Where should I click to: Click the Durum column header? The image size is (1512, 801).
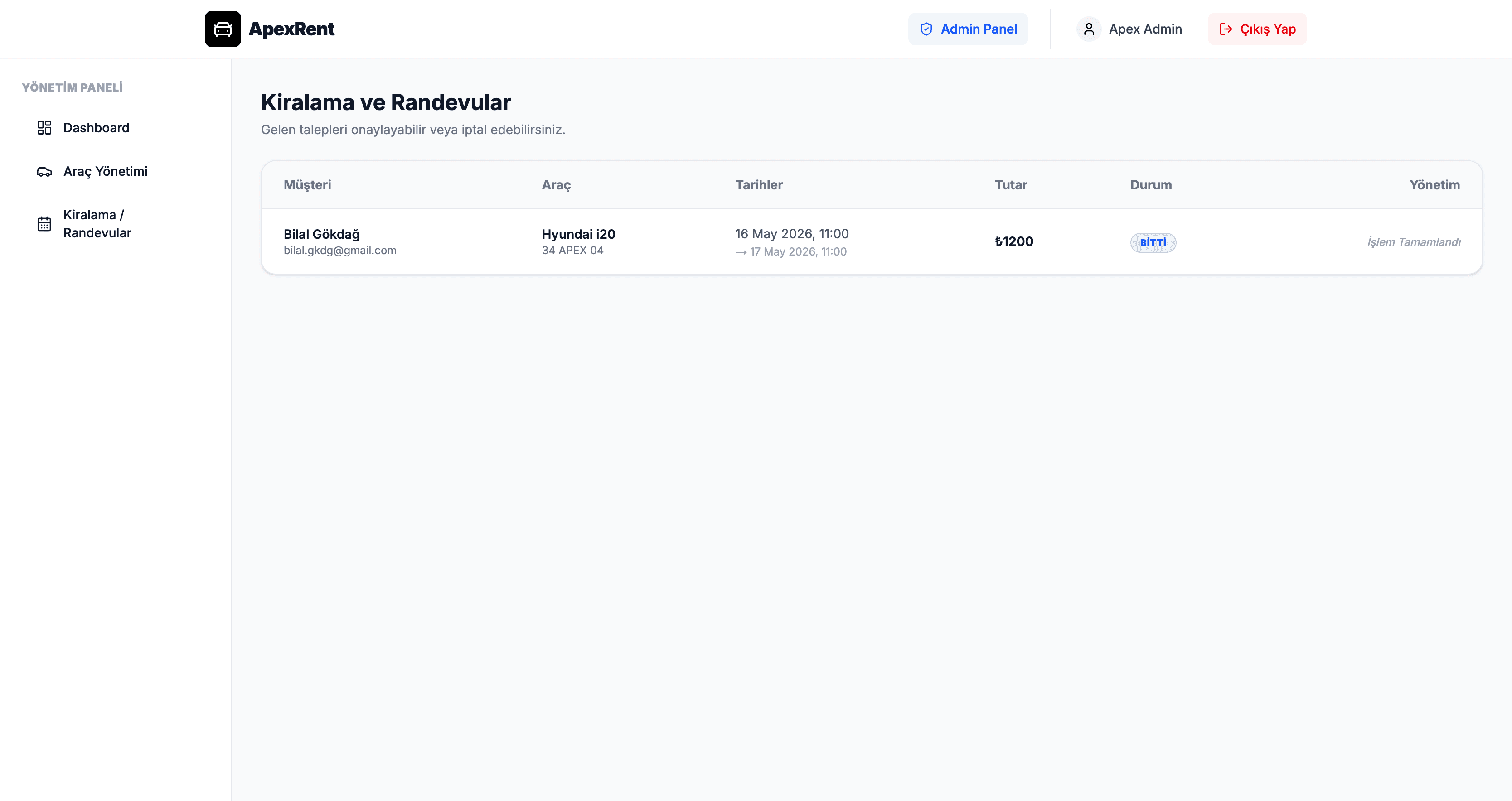(x=1150, y=185)
